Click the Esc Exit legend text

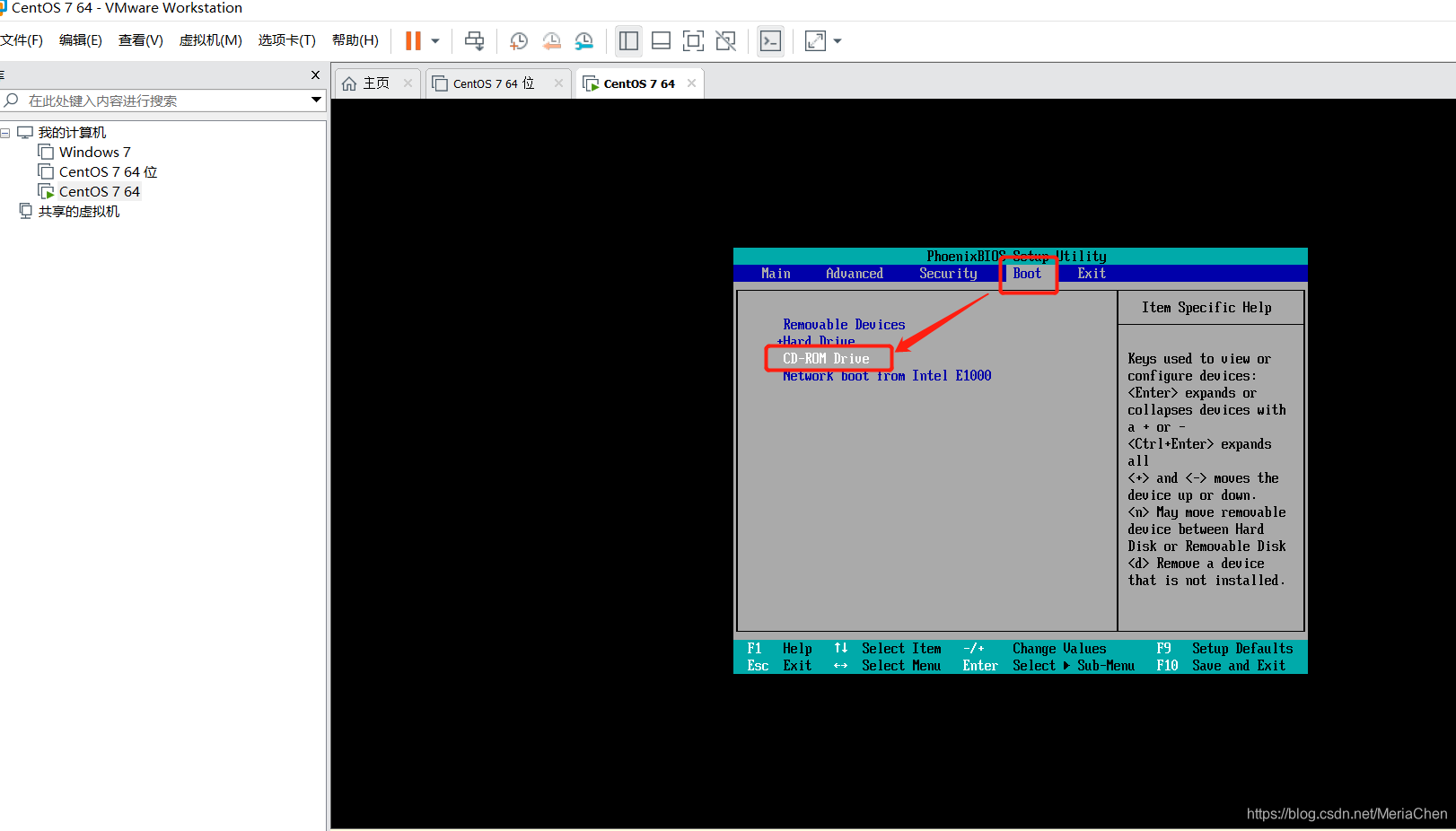coord(779,666)
